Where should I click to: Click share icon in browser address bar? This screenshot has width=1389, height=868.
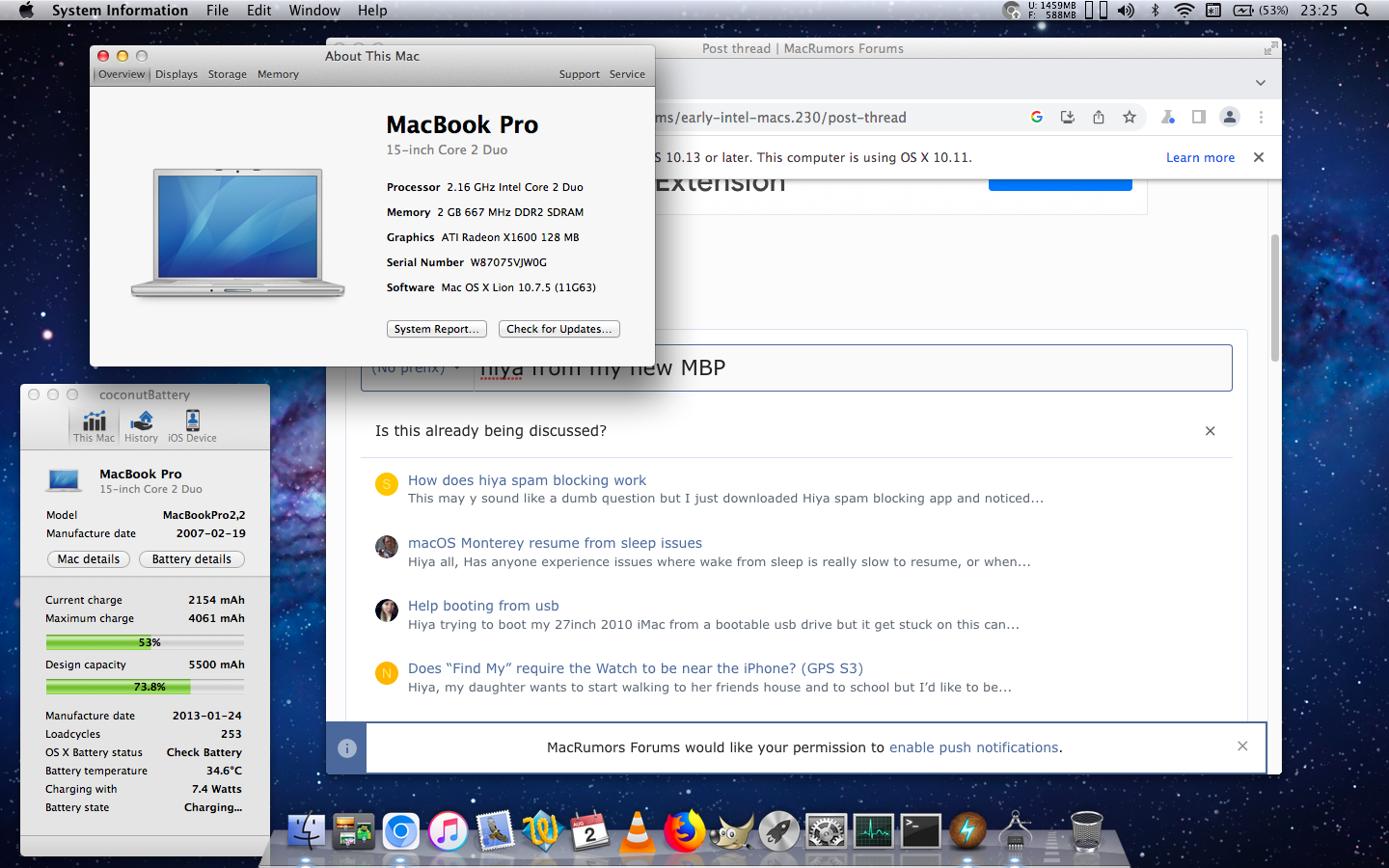pos(1099,117)
